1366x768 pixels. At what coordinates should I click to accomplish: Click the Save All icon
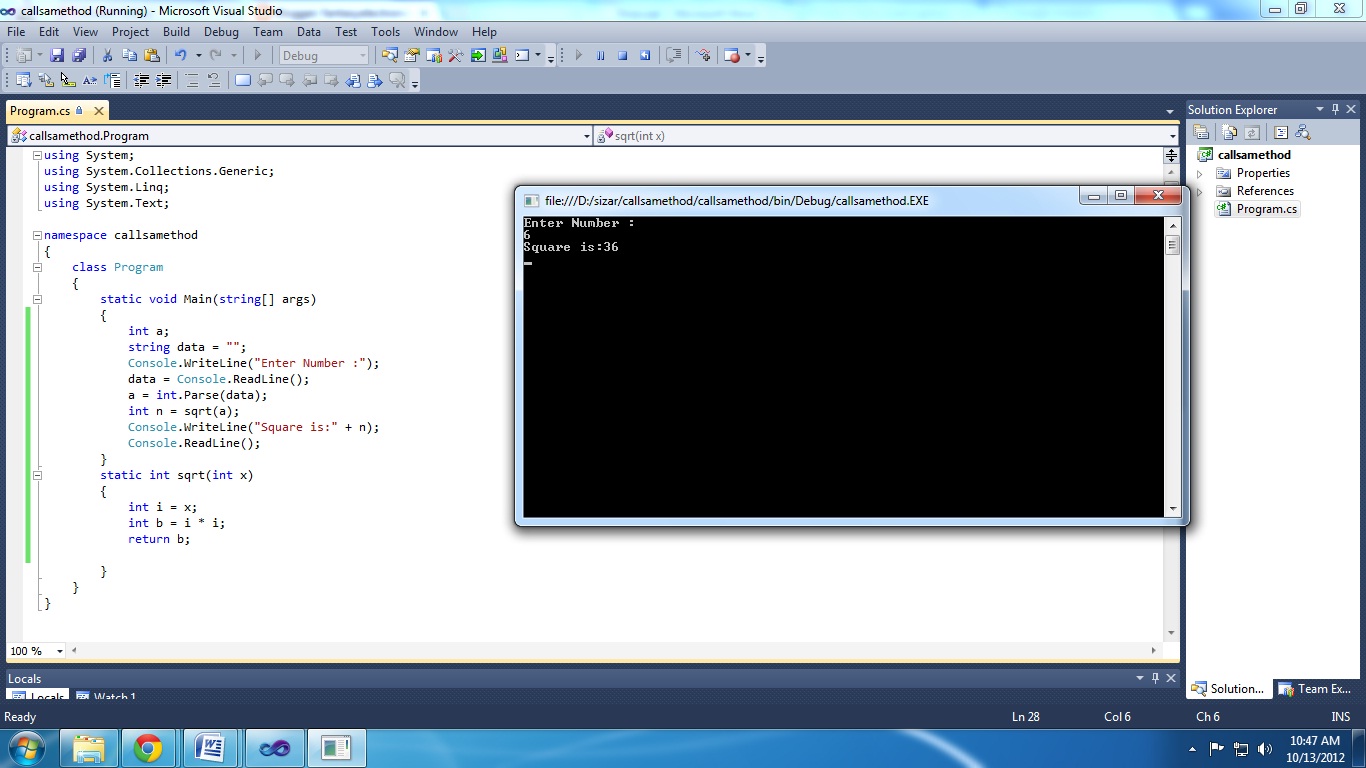coord(79,56)
